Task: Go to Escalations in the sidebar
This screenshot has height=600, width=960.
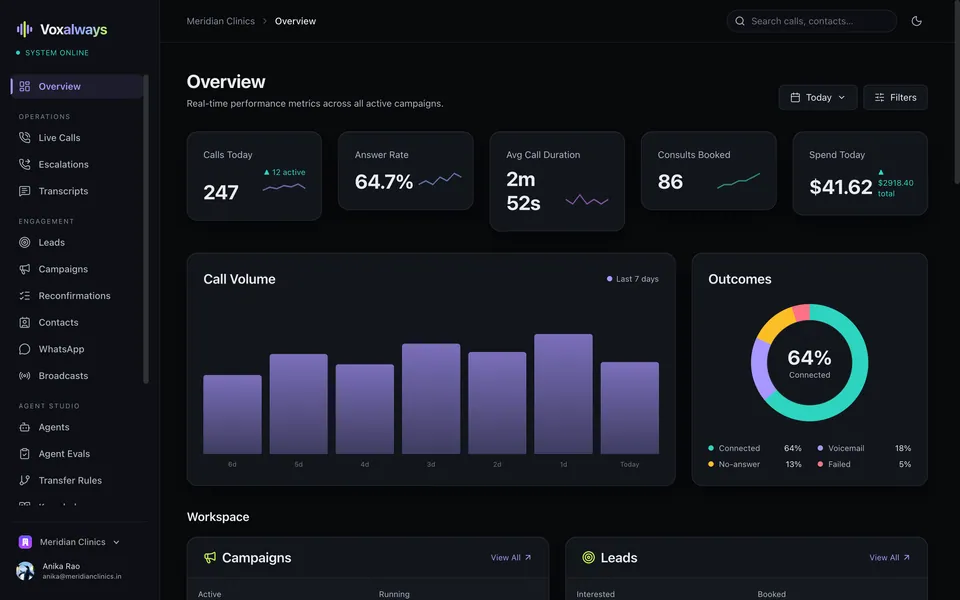Action: click(77, 164)
